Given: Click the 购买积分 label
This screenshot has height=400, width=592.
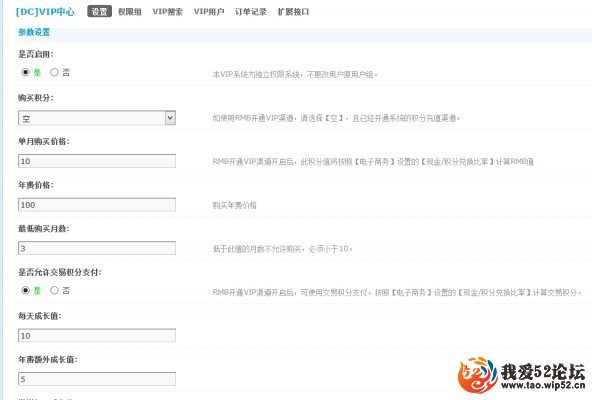Looking at the screenshot, I should tap(36, 98).
